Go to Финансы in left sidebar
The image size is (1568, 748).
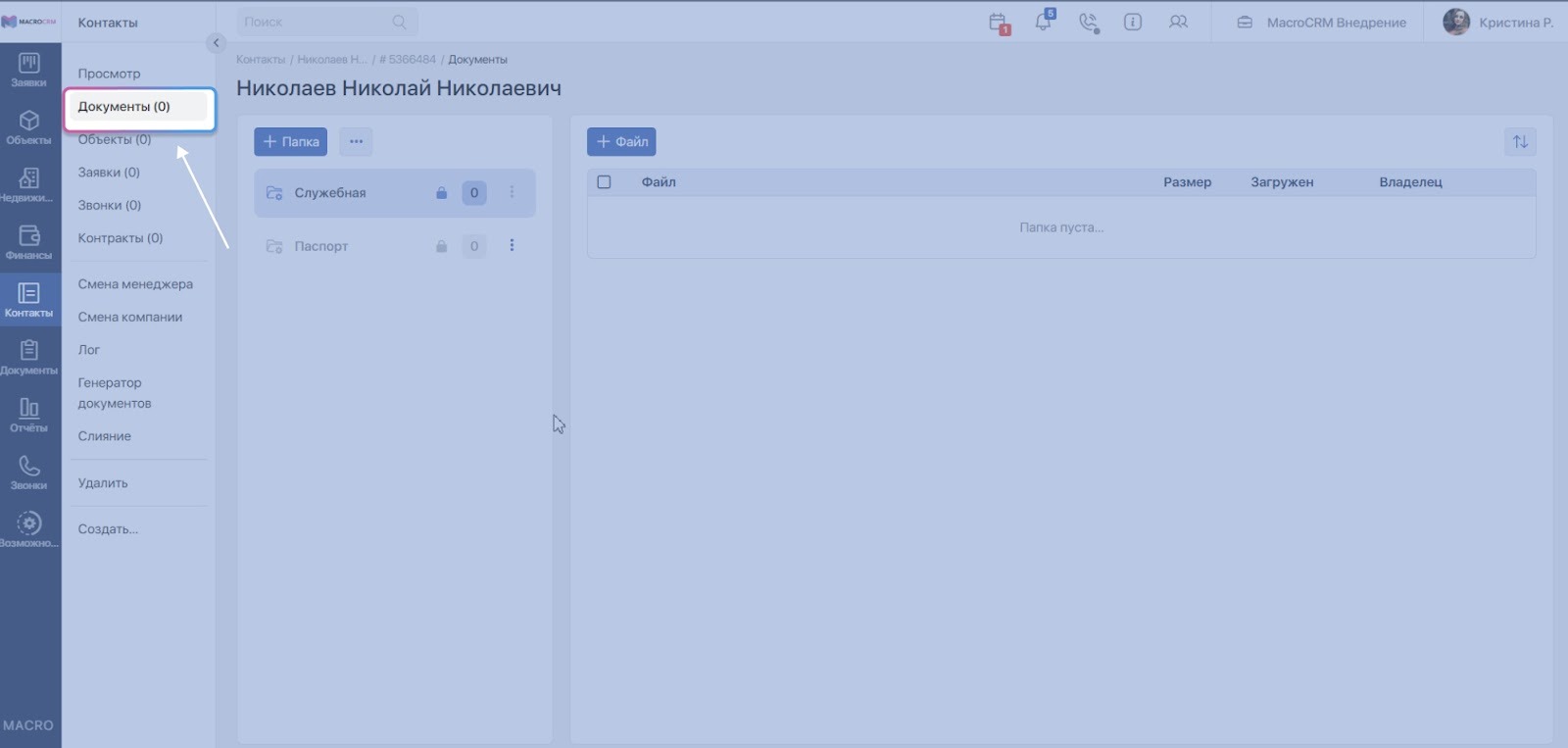click(x=29, y=241)
